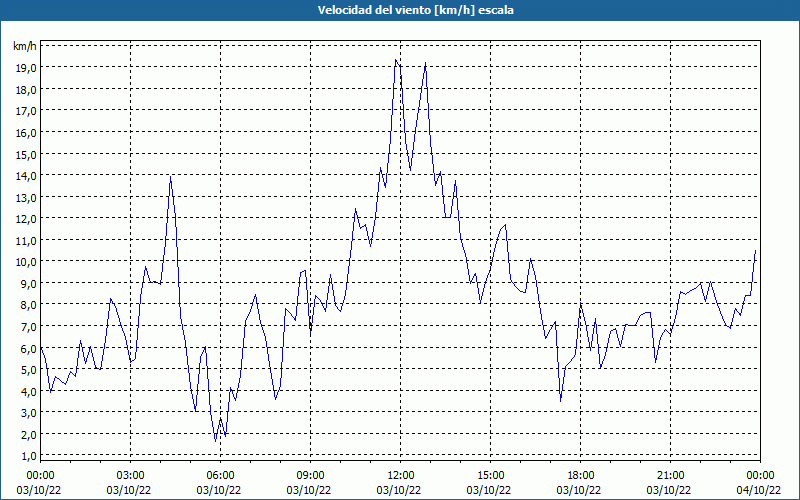Image resolution: width=800 pixels, height=500 pixels.
Task: Click the '13,0' axis value
Action: click(x=27, y=197)
